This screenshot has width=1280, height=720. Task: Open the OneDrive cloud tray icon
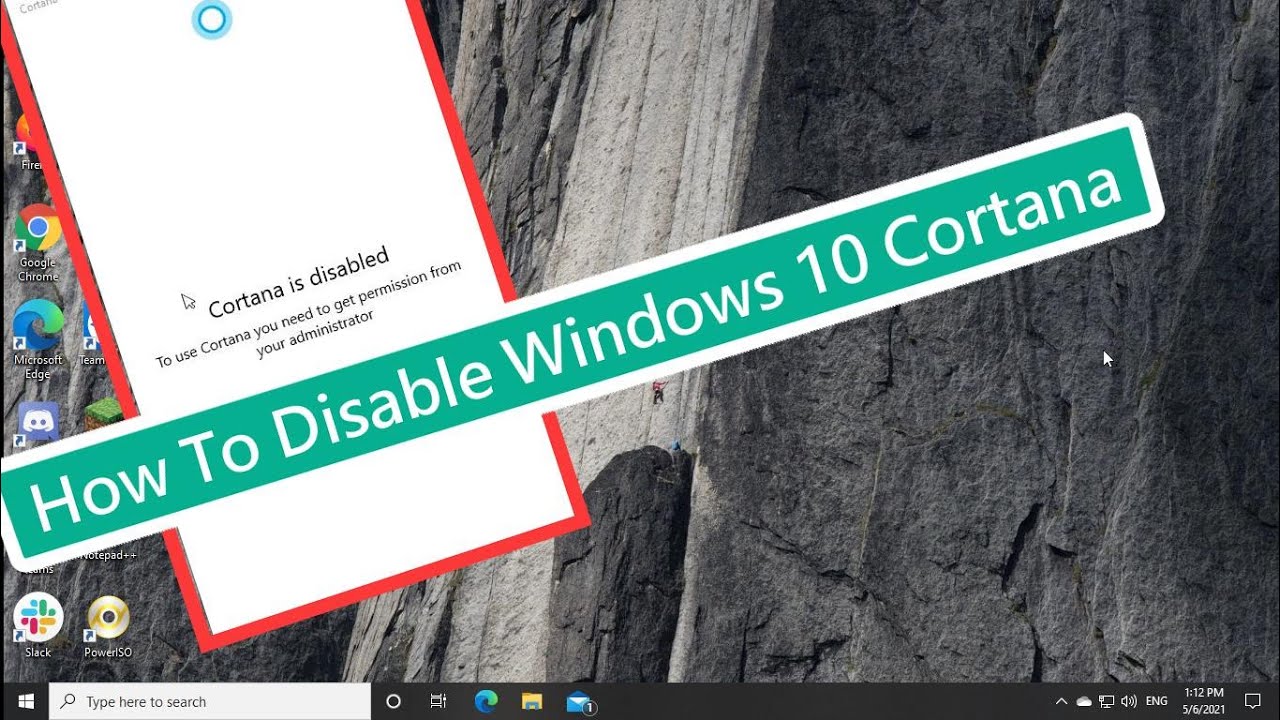click(x=1084, y=702)
